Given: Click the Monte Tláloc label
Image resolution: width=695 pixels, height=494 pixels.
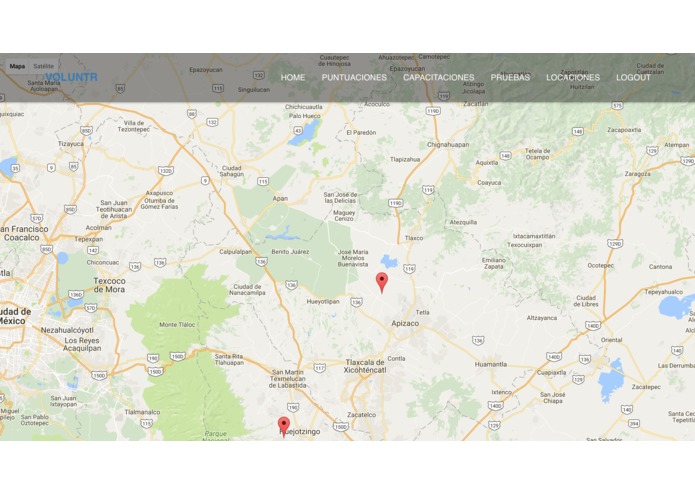Looking at the screenshot, I should (177, 325).
